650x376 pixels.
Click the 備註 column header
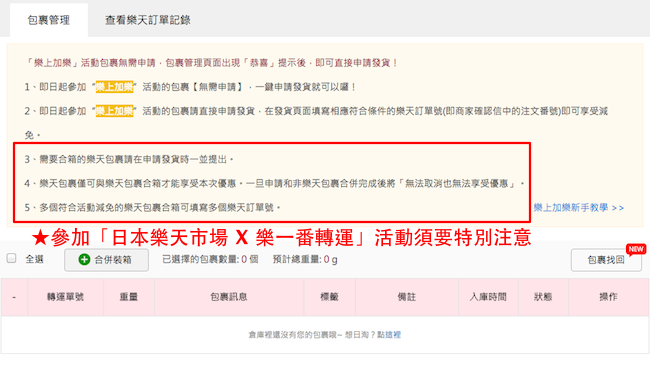coord(407,297)
